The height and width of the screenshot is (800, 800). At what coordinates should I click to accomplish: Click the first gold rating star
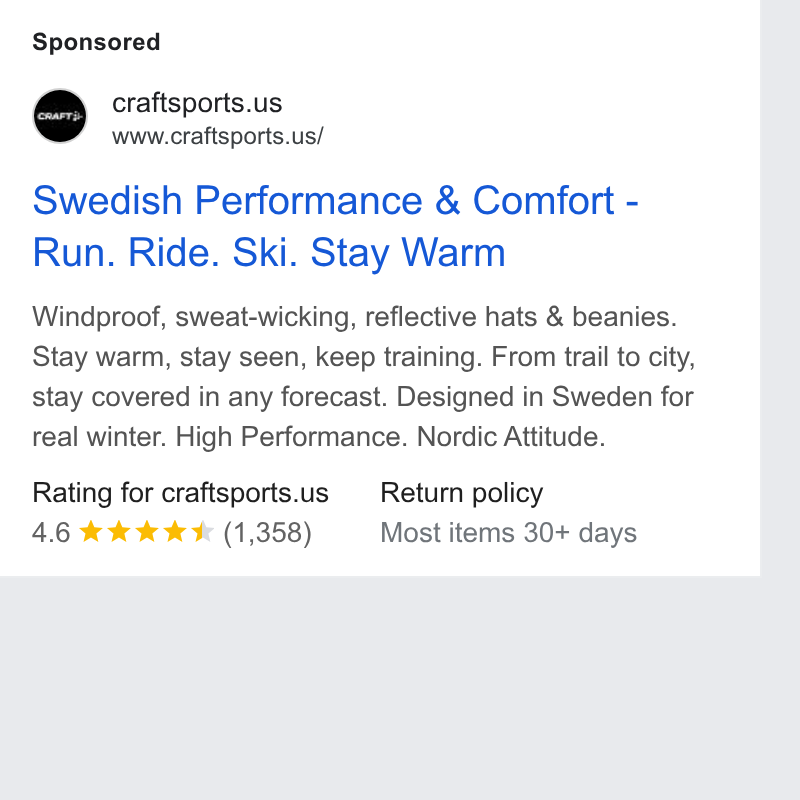tap(91, 531)
